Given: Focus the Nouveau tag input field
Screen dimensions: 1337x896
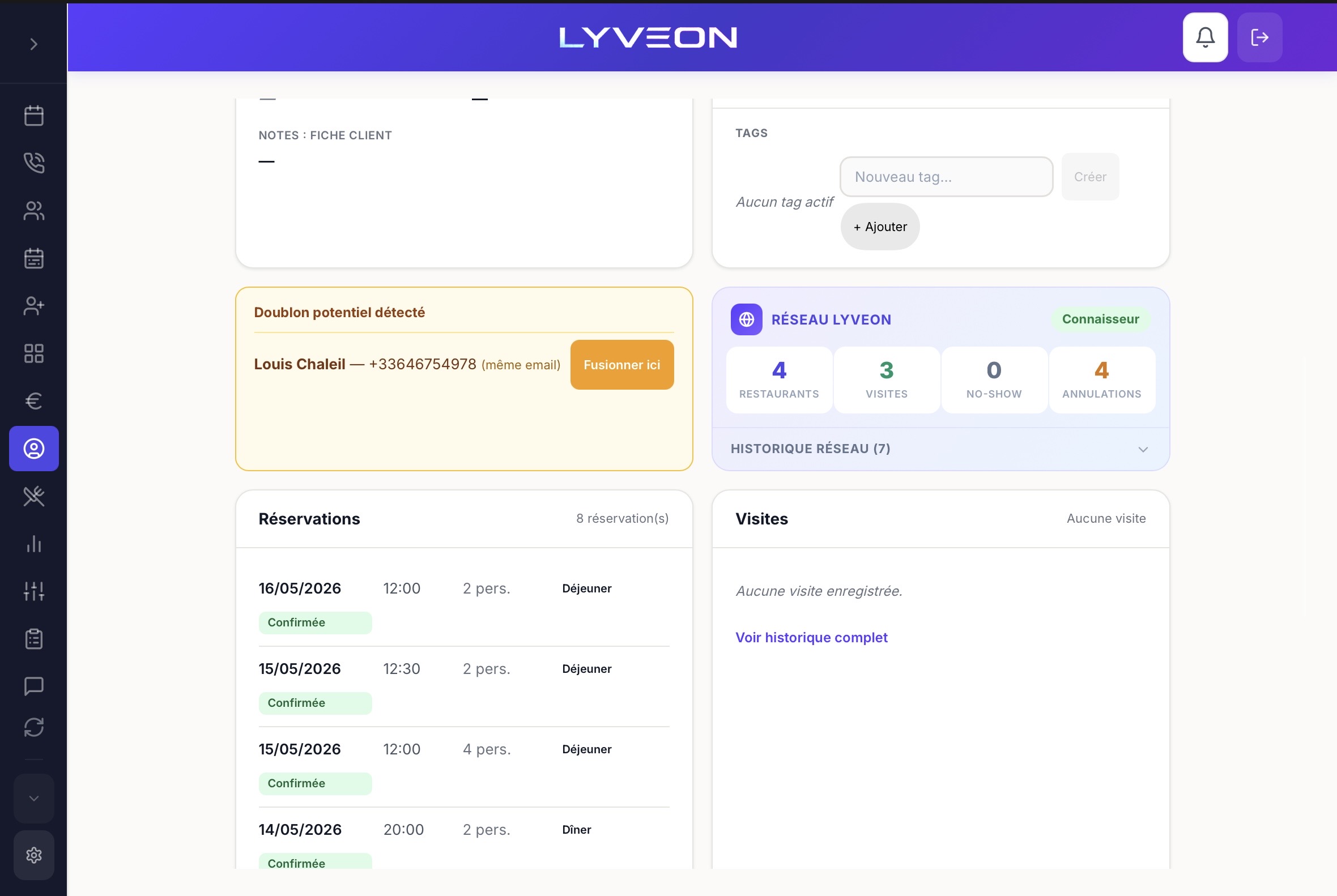Looking at the screenshot, I should (x=946, y=177).
